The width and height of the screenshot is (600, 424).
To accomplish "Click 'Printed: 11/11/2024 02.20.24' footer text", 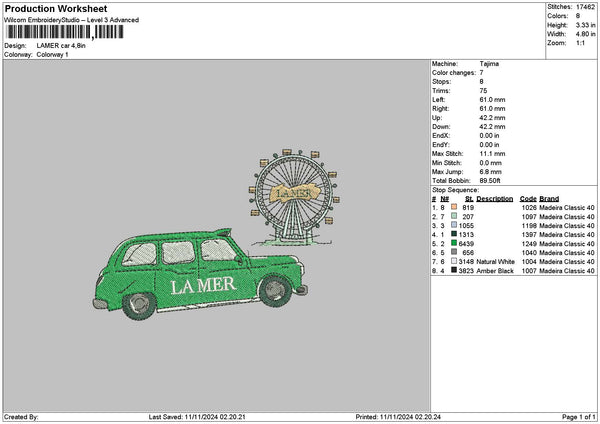I will pyautogui.click(x=398, y=417).
